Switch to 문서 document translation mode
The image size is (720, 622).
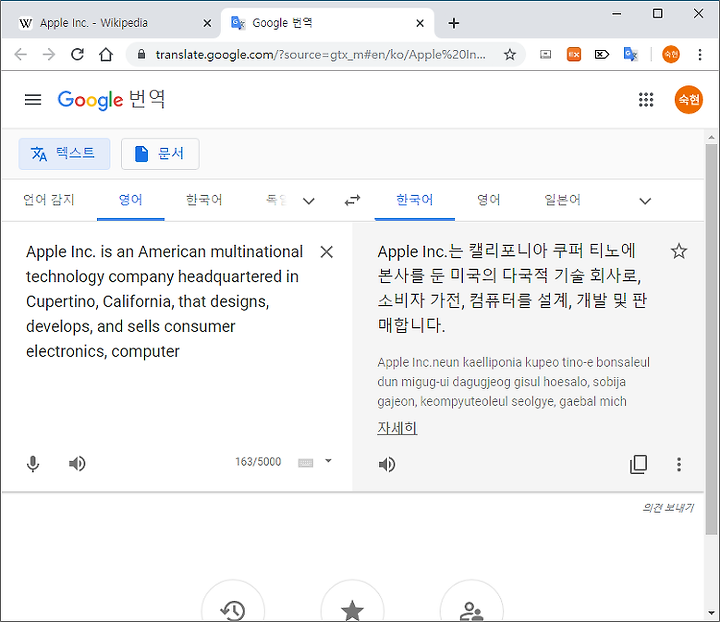(x=160, y=154)
